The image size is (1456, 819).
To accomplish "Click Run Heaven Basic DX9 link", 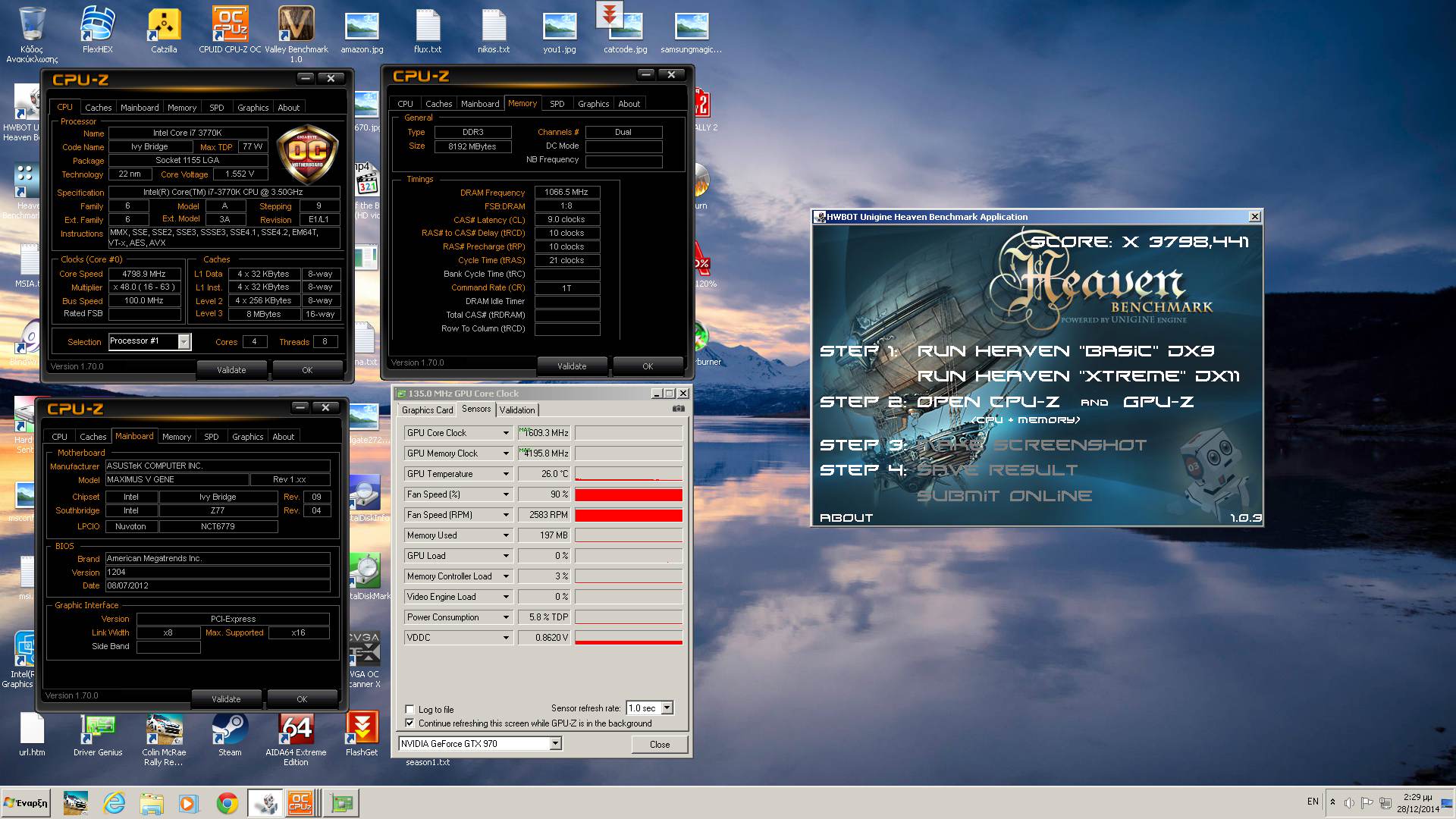I will point(1065,351).
